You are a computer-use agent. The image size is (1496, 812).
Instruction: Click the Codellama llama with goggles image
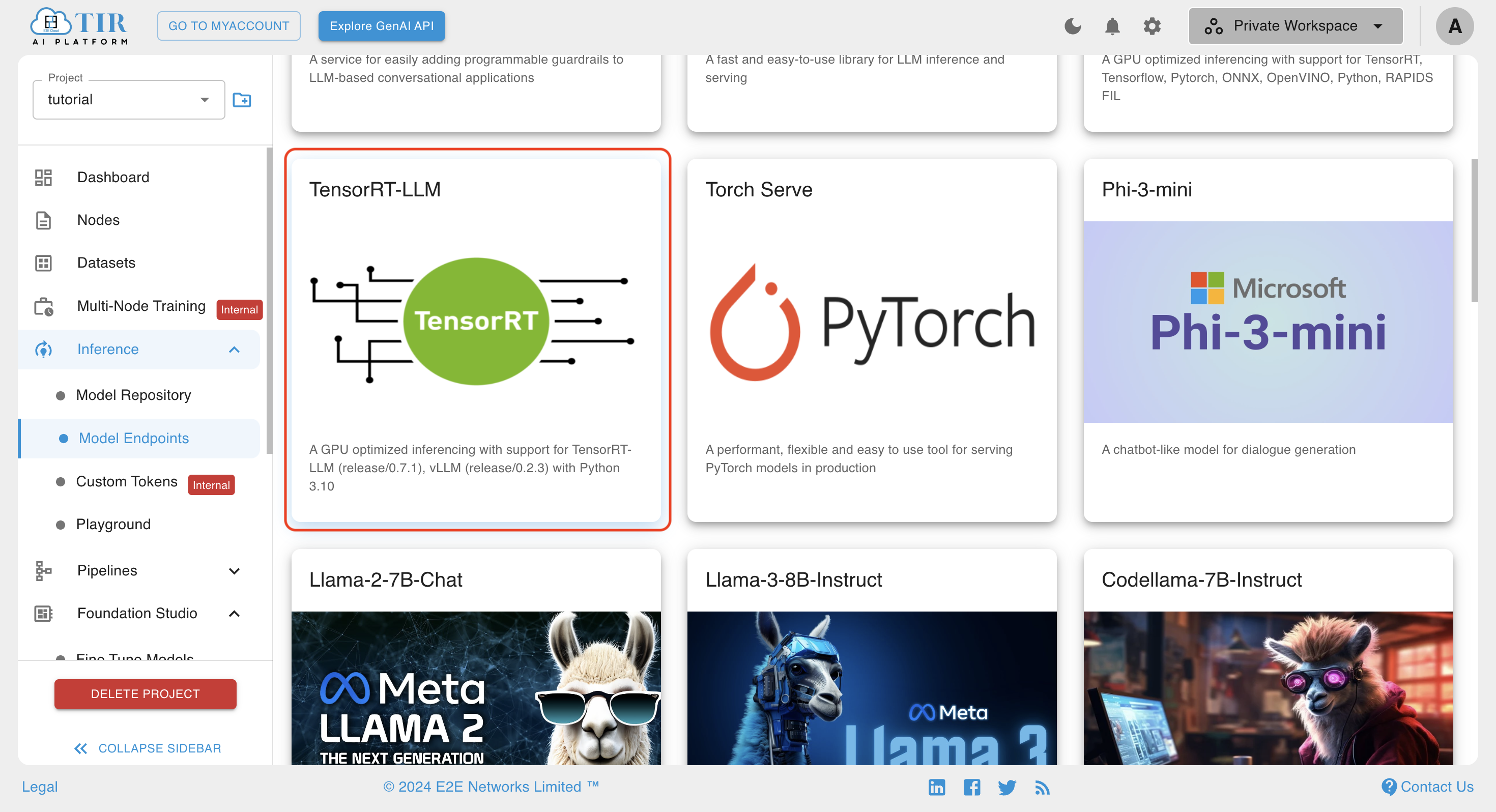[1269, 688]
